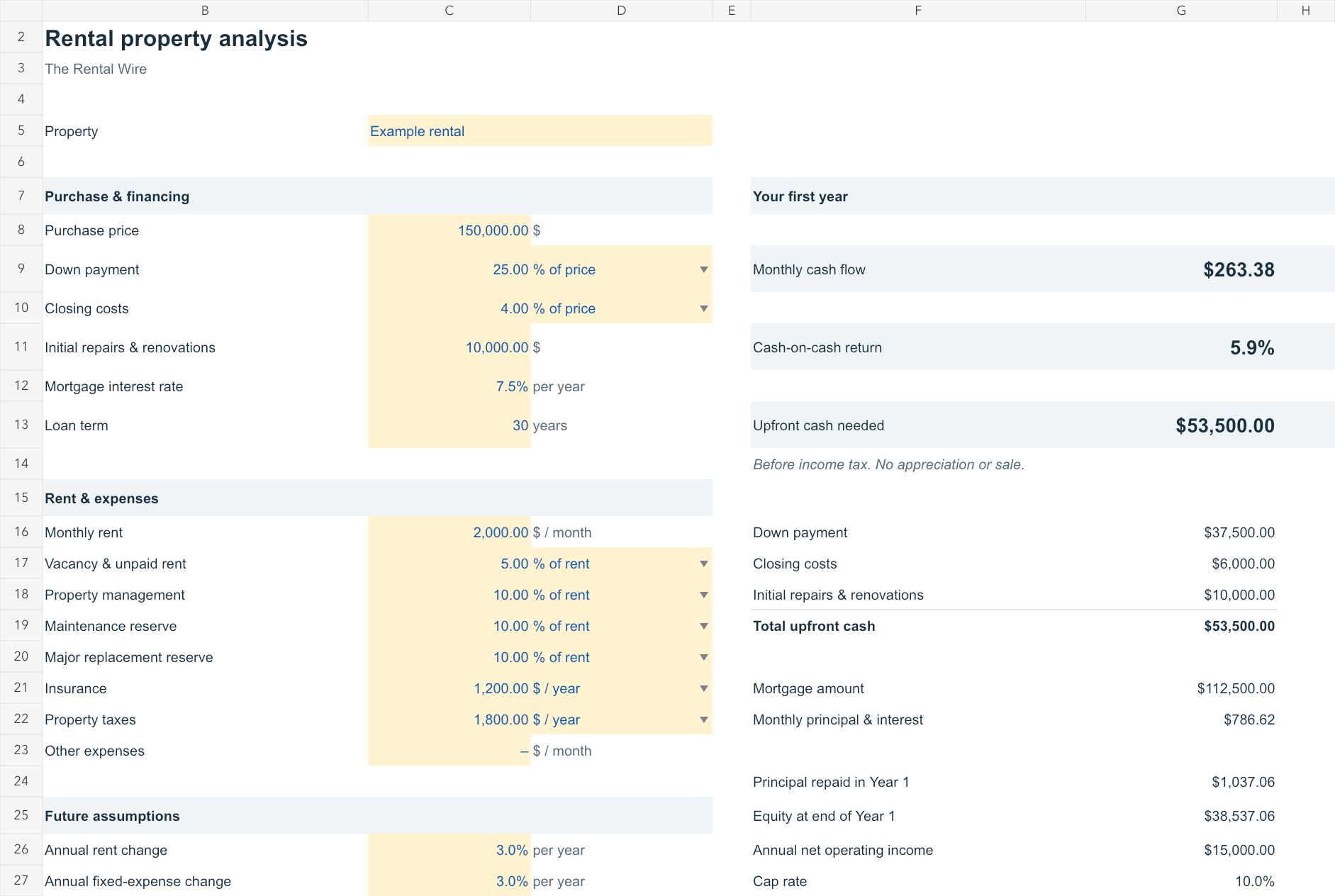Select row 25 header

(x=21, y=815)
